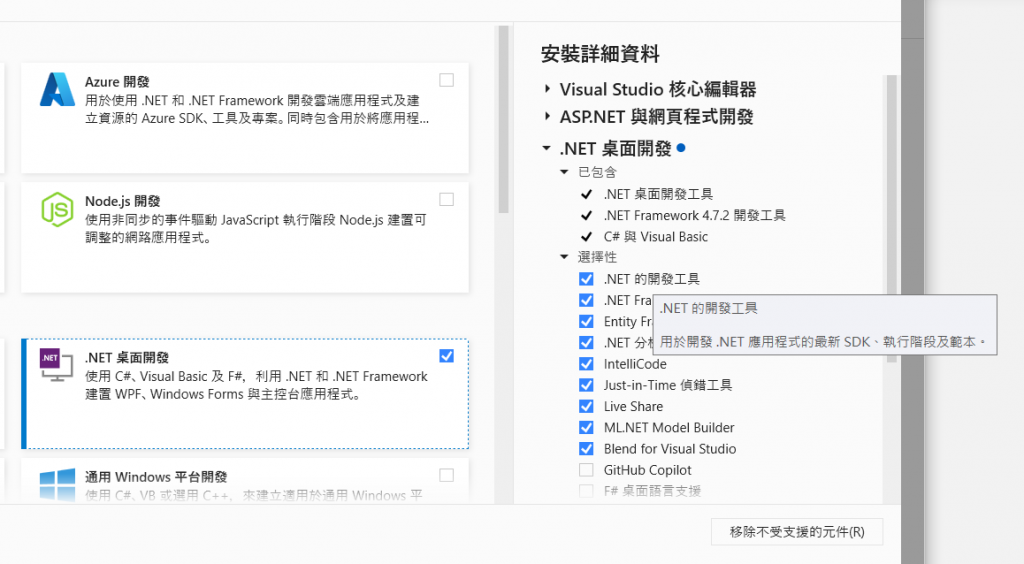Click the Live Share label
Viewport: 1024px width, 564px height.
tap(633, 407)
